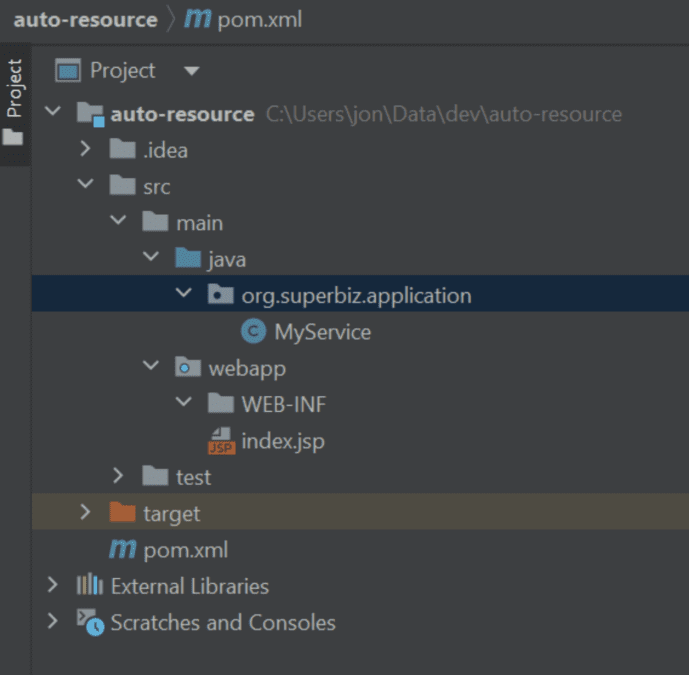Collapse the WEB-INF folder chevron

(183, 401)
